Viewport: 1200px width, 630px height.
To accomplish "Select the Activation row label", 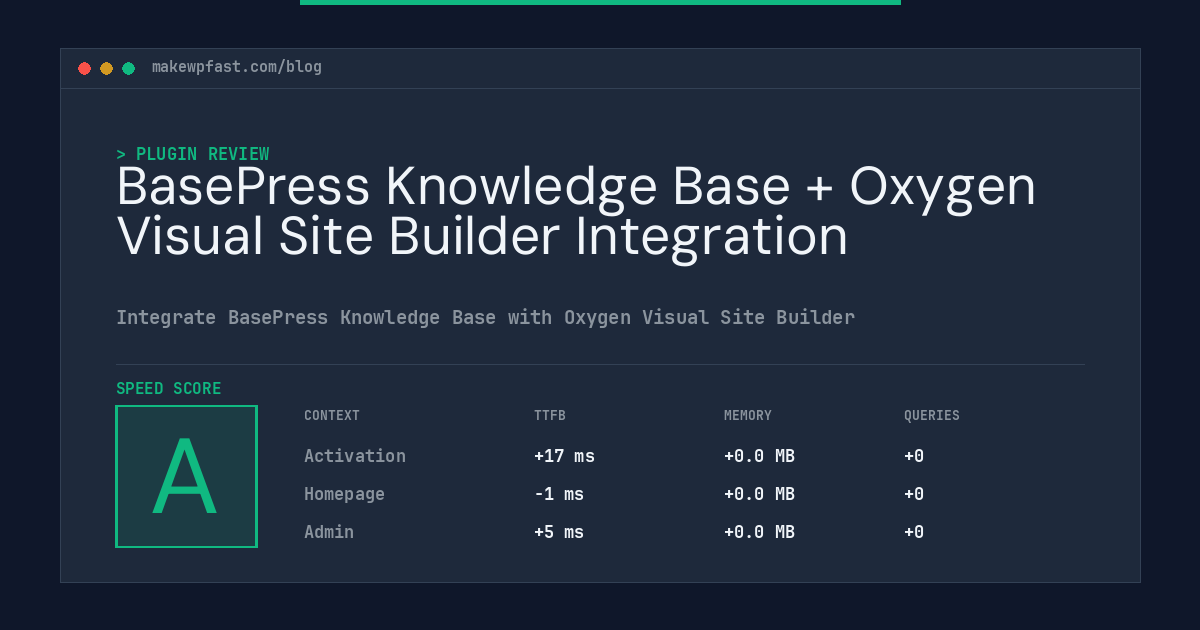I will point(355,456).
